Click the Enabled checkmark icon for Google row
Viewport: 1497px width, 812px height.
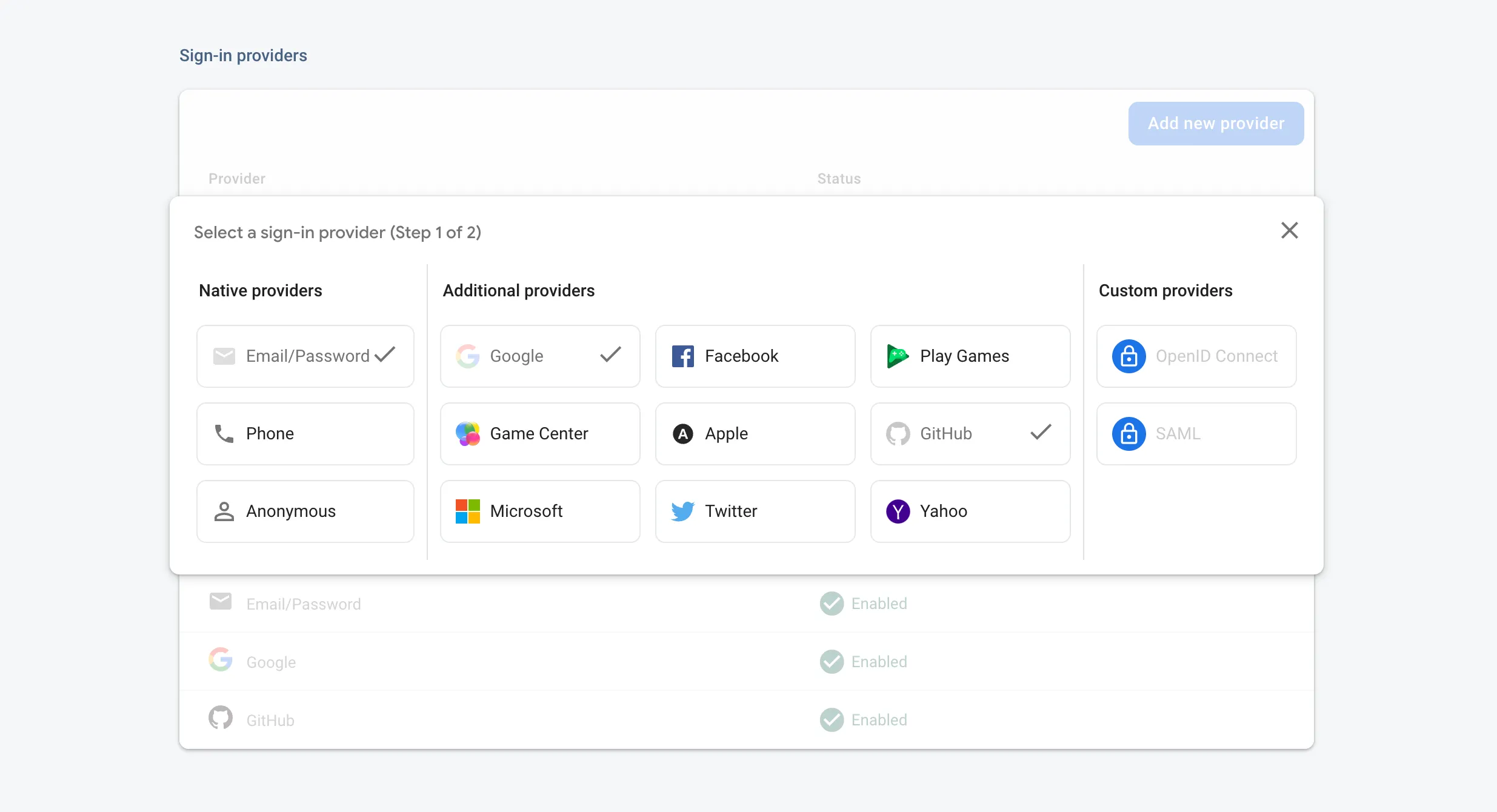click(832, 662)
